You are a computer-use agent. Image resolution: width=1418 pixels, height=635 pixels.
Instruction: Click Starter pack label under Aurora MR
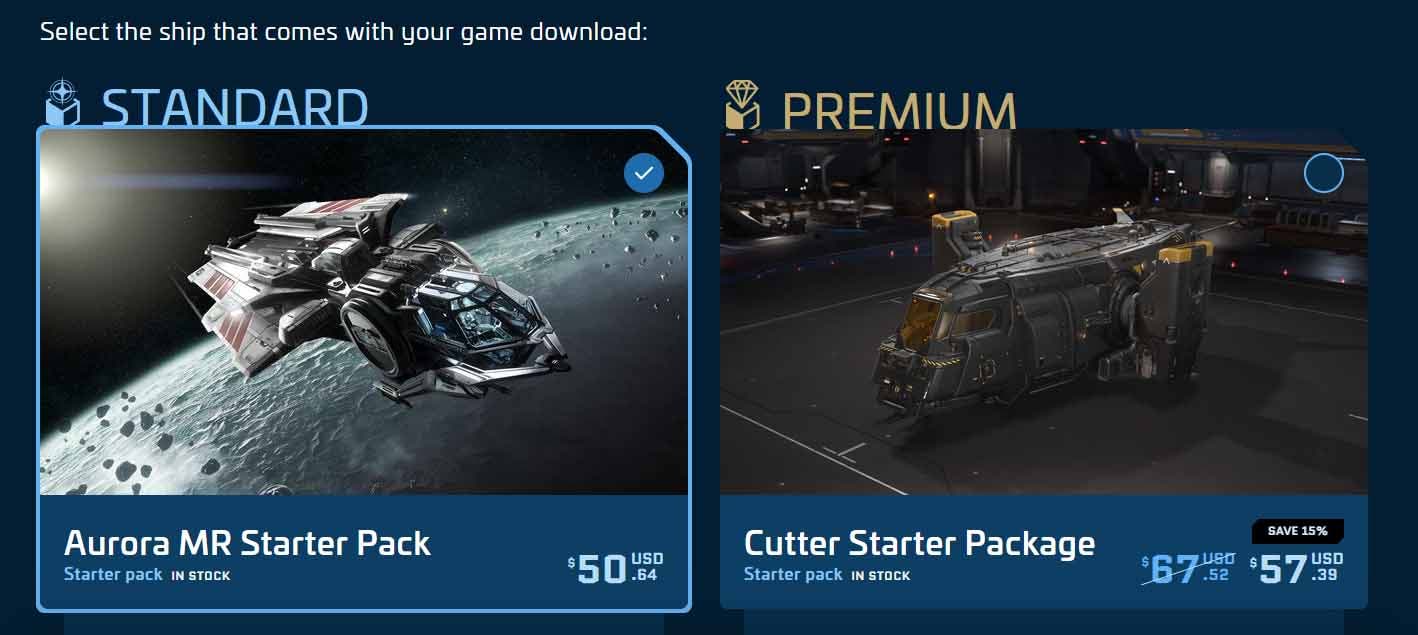[x=113, y=574]
